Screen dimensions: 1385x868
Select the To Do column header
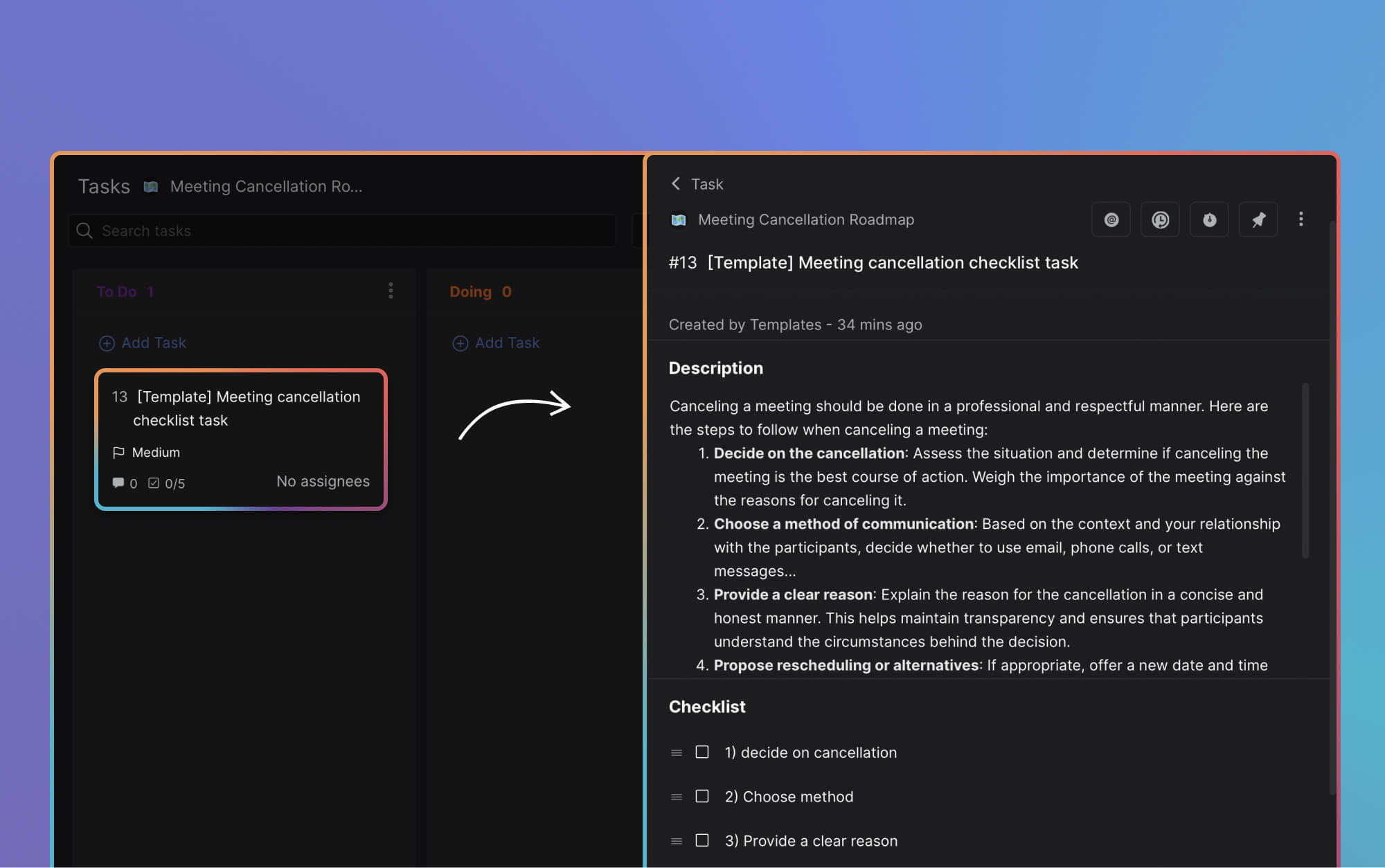125,291
